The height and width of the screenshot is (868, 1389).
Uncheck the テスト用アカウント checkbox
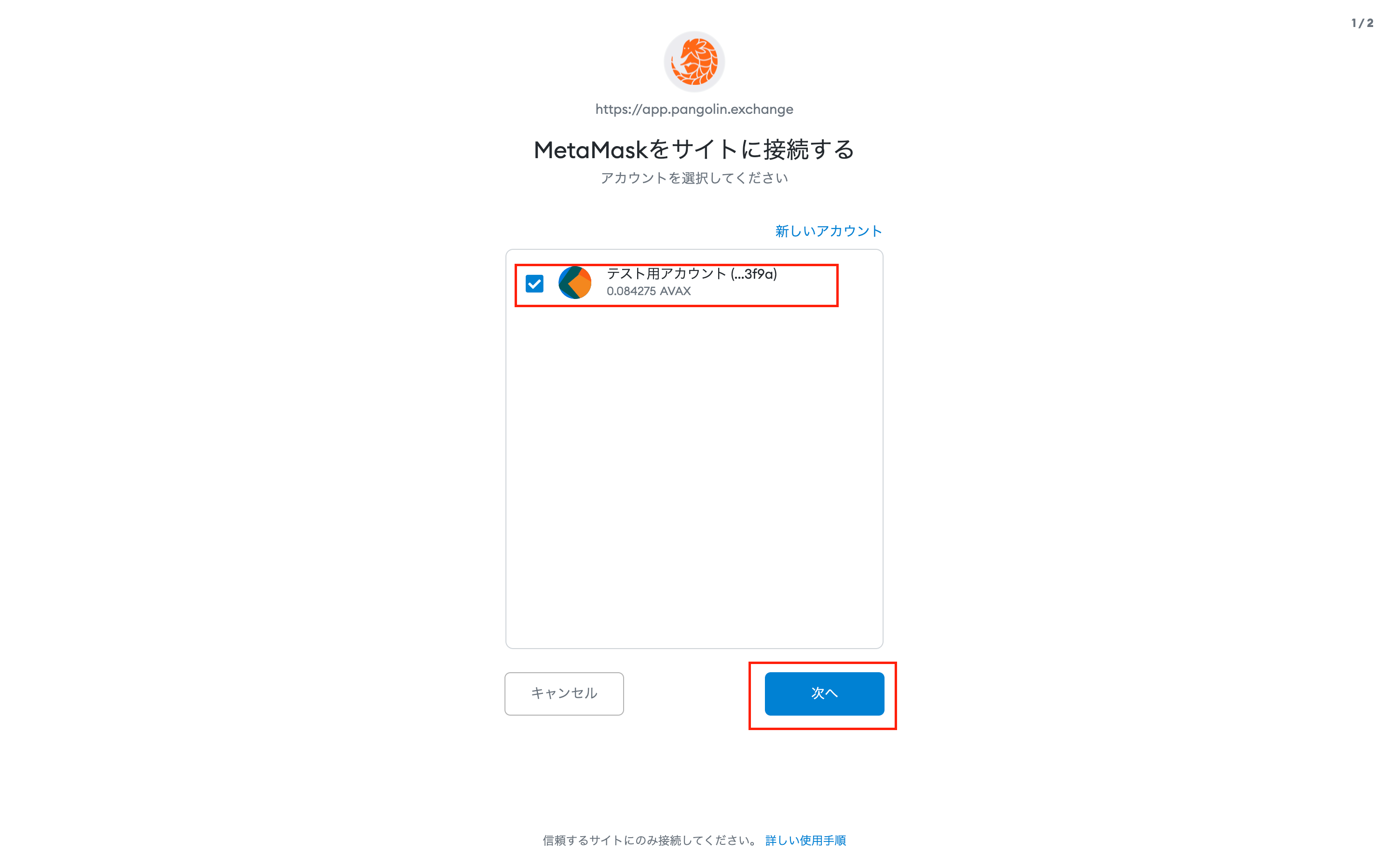point(534,284)
